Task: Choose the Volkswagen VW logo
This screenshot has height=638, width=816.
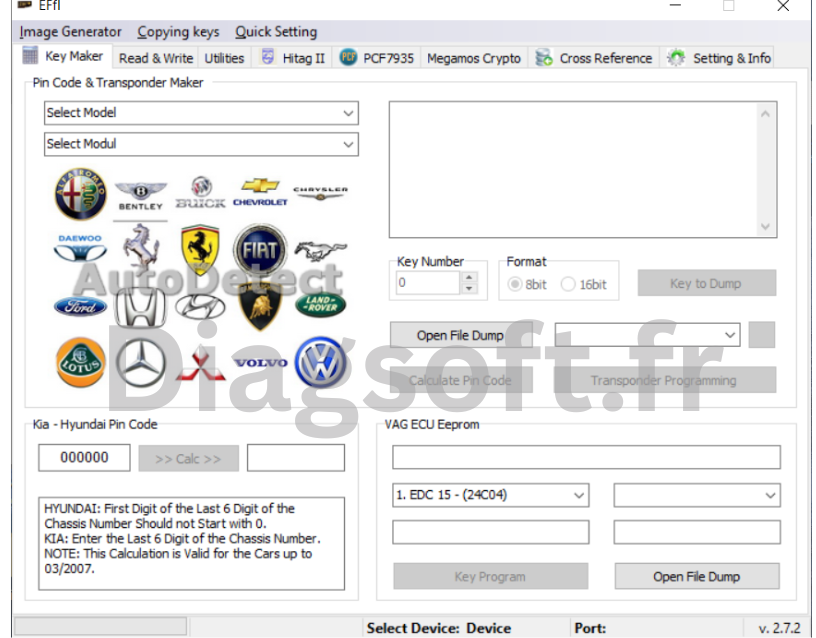Action: pos(320,362)
